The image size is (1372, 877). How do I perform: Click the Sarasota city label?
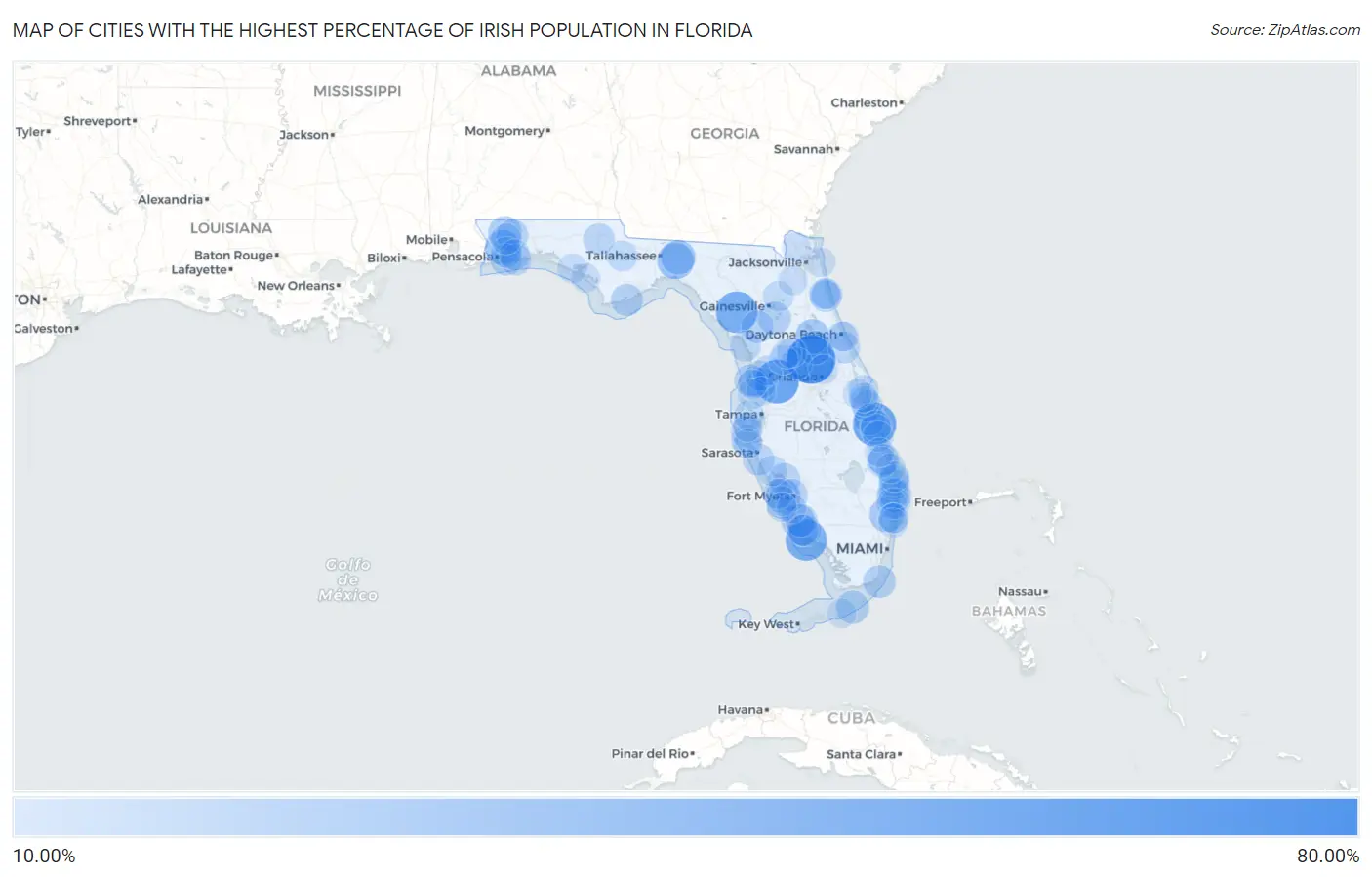[x=727, y=453]
